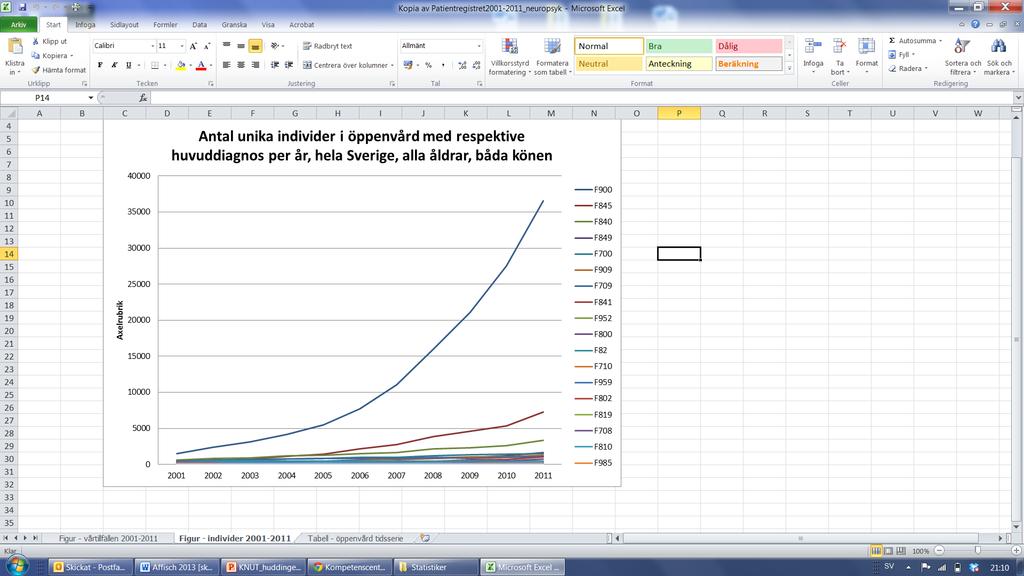
Task: Apply the Dålig cell style
Action: tap(748, 46)
